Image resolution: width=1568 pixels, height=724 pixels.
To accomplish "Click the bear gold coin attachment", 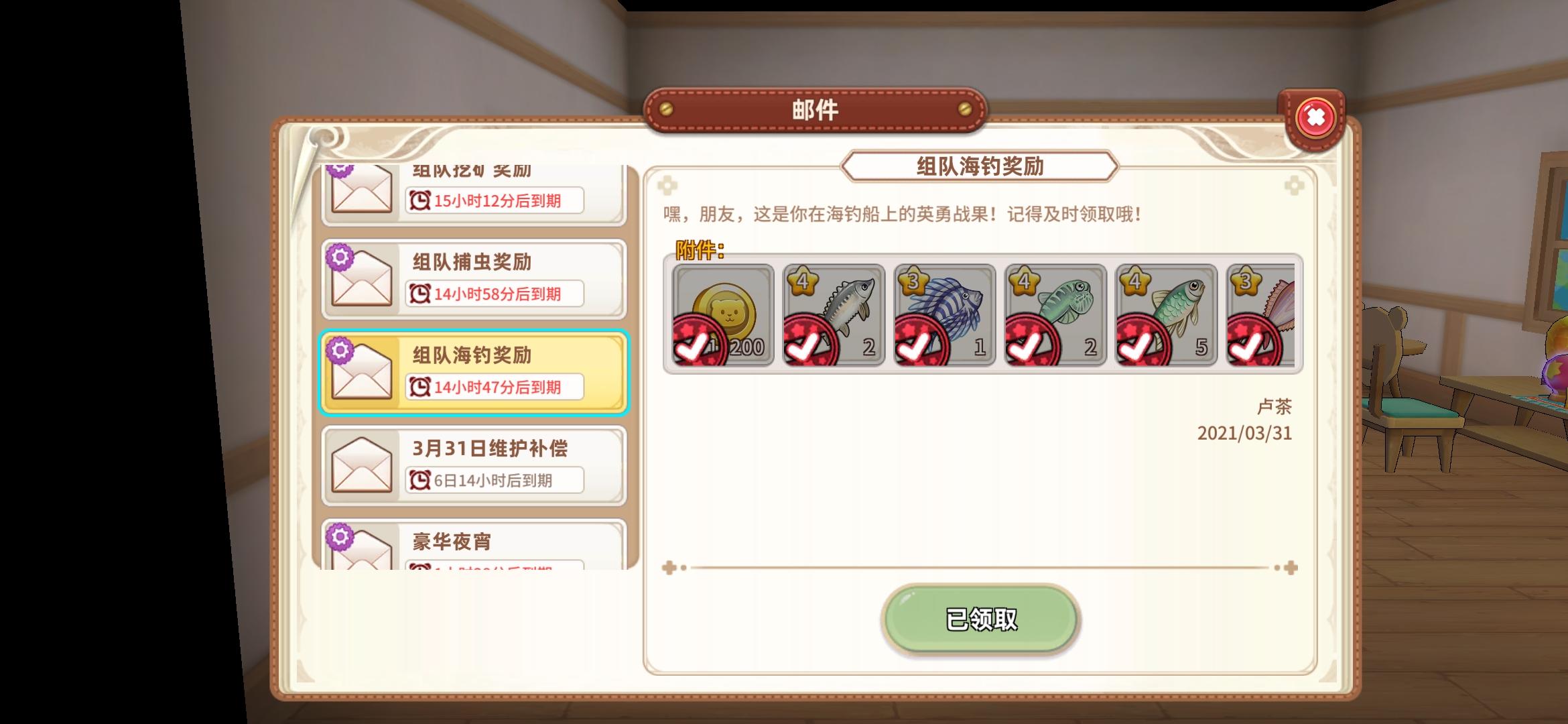I will pyautogui.click(x=723, y=315).
